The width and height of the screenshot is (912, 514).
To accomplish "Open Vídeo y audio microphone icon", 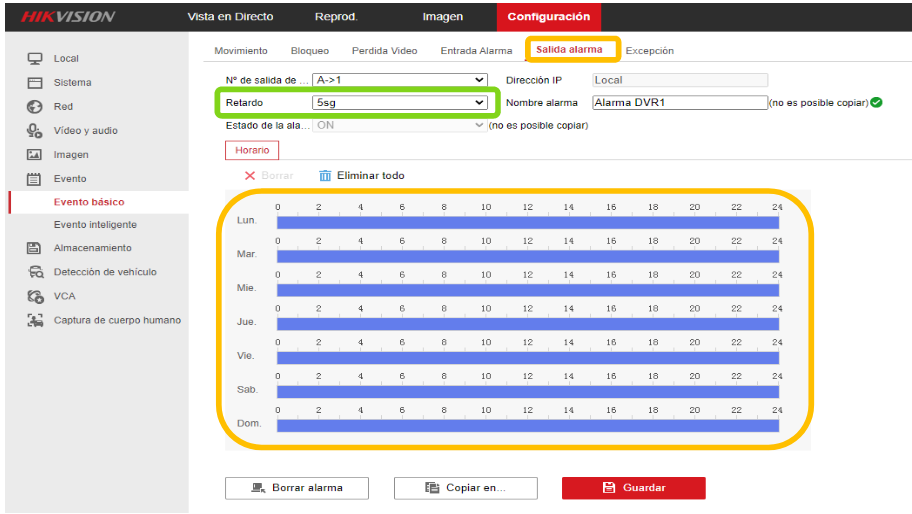I will [35, 131].
